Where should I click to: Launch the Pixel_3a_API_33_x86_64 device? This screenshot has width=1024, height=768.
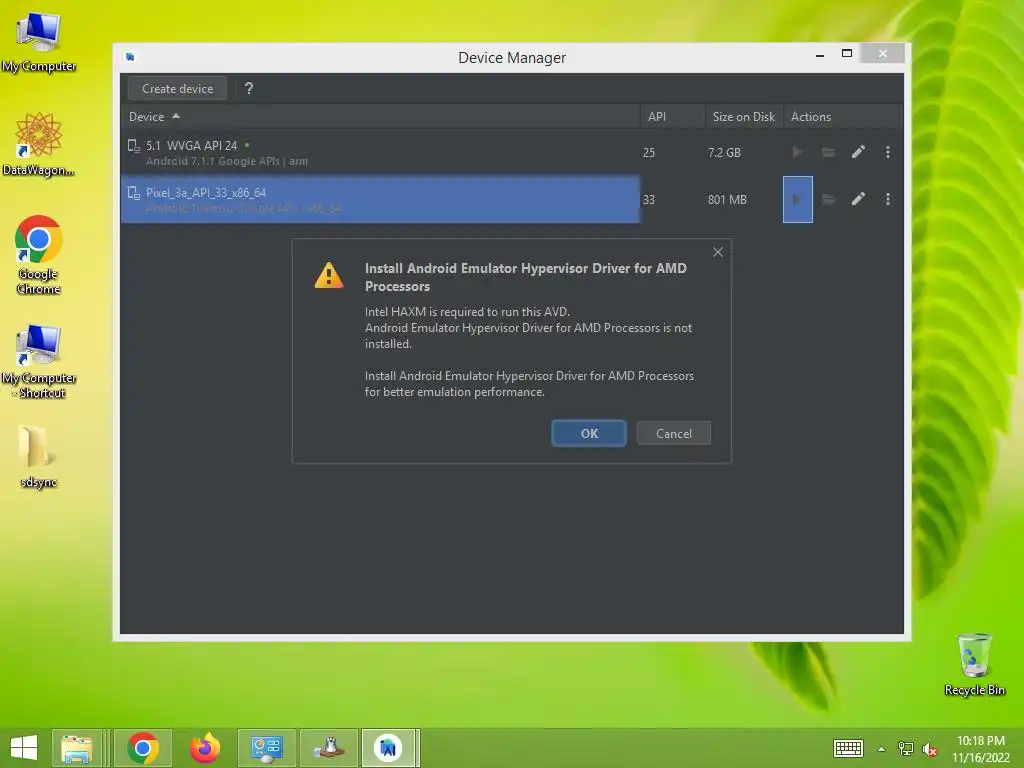coord(797,199)
